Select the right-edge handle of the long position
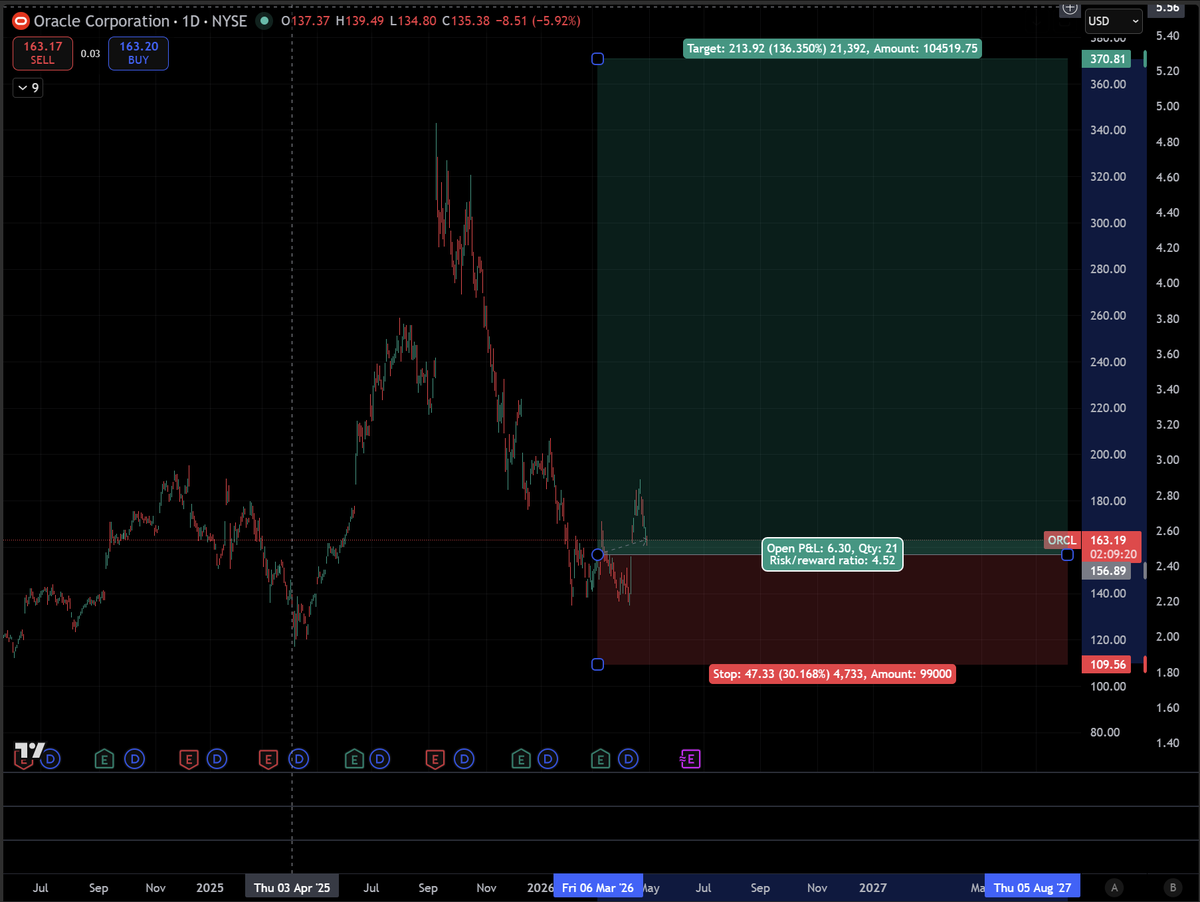 tap(1067, 554)
